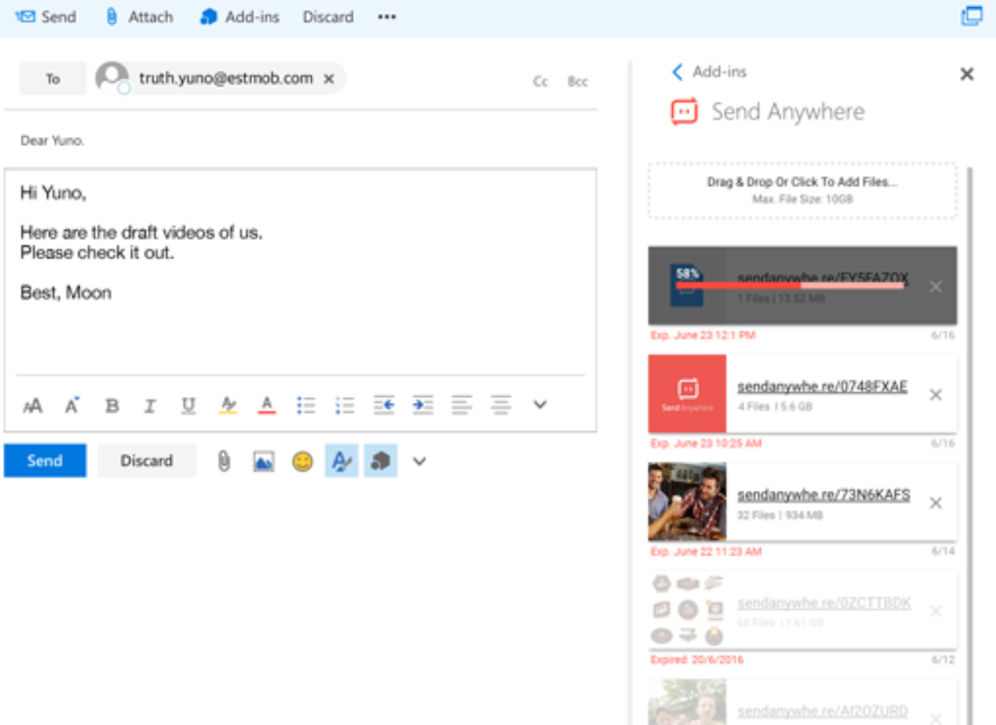Click the Send Anywhere panel scrollbar
The height and width of the screenshot is (725, 996).
[970, 445]
